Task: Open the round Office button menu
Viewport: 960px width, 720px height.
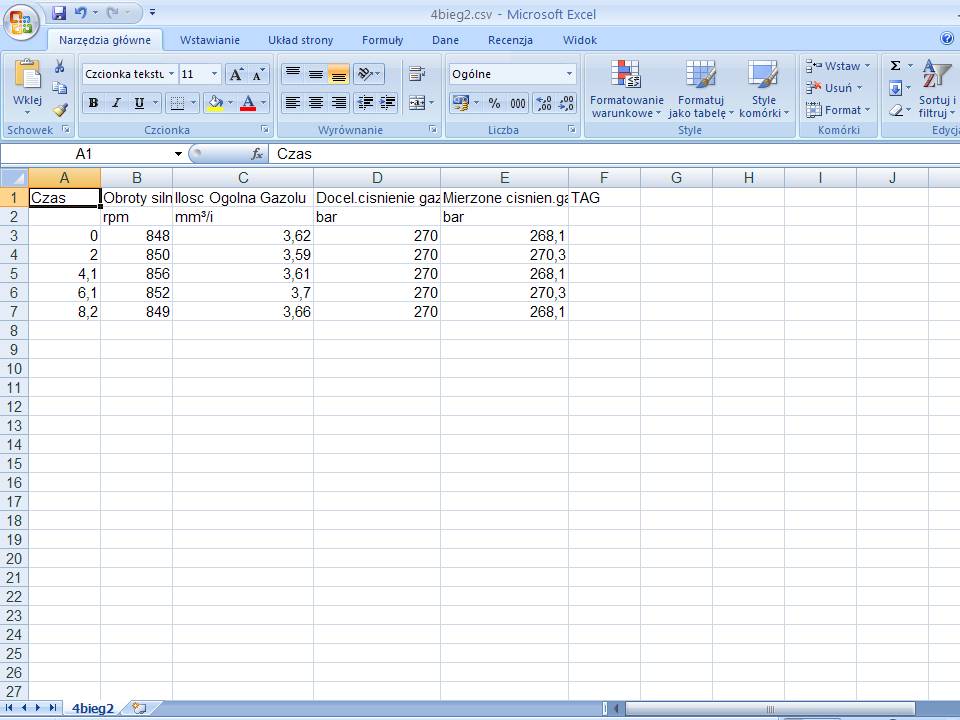Action: pos(21,22)
